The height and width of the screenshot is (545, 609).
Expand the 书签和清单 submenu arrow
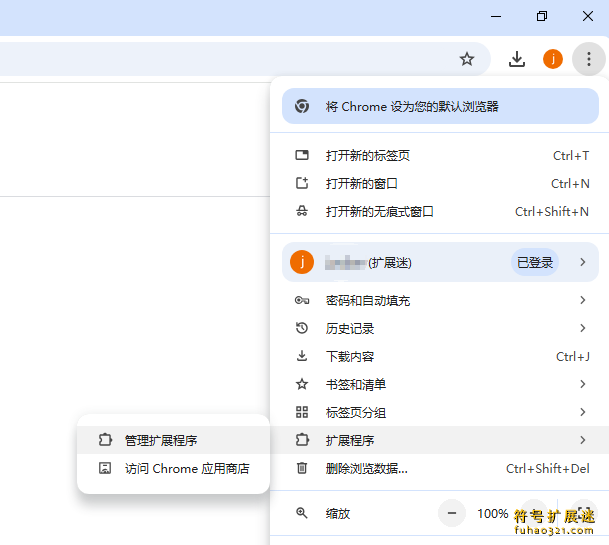click(x=582, y=384)
